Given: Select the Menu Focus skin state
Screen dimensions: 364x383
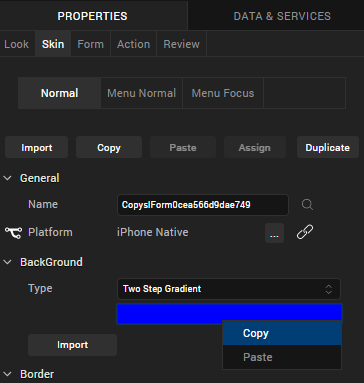Looking at the screenshot, I should click(223, 93).
